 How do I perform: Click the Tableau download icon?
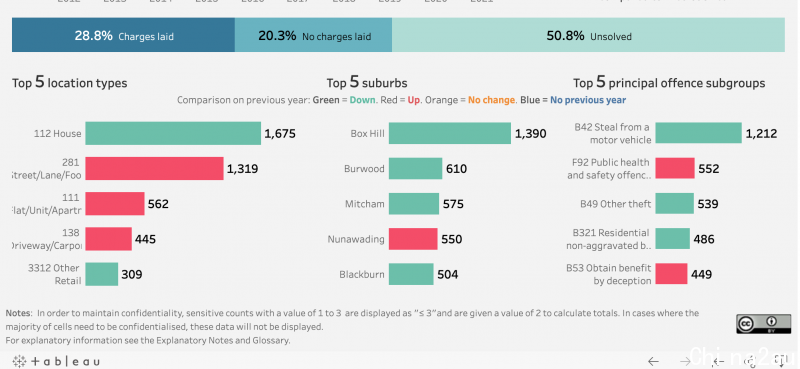(781, 360)
